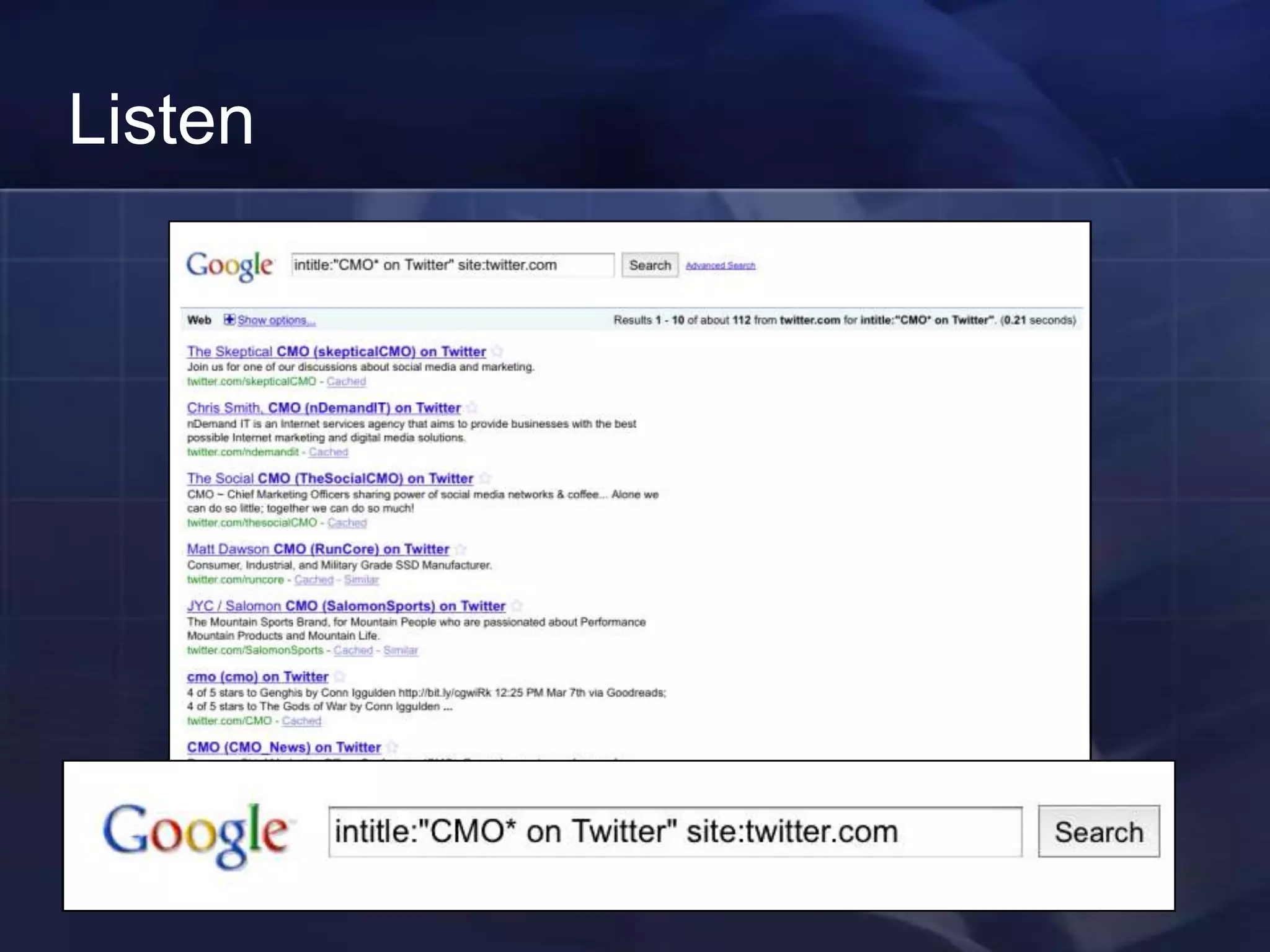Star the JYC Salomon CMO result
1270x952 pixels.
click(517, 606)
